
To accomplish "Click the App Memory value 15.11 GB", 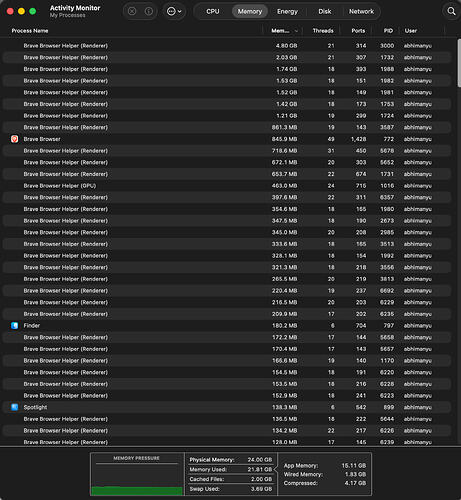I will click(x=353, y=465).
